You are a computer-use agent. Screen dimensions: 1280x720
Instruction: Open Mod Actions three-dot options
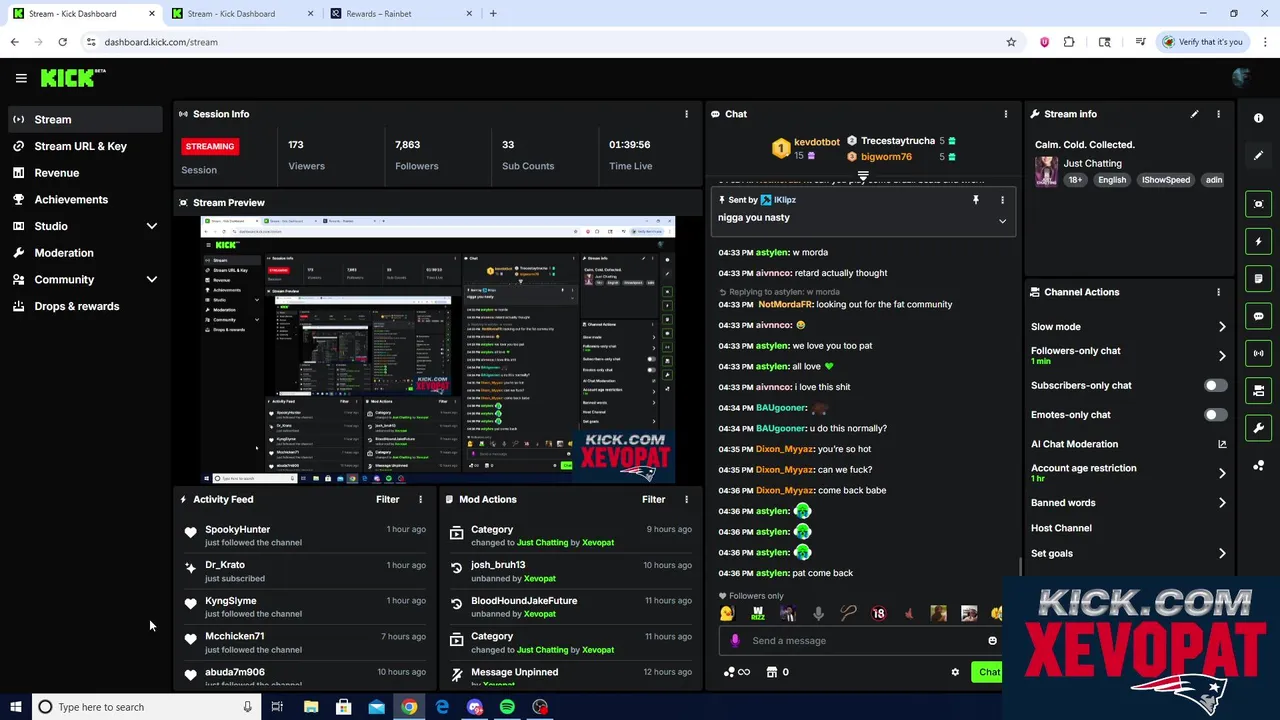686,499
